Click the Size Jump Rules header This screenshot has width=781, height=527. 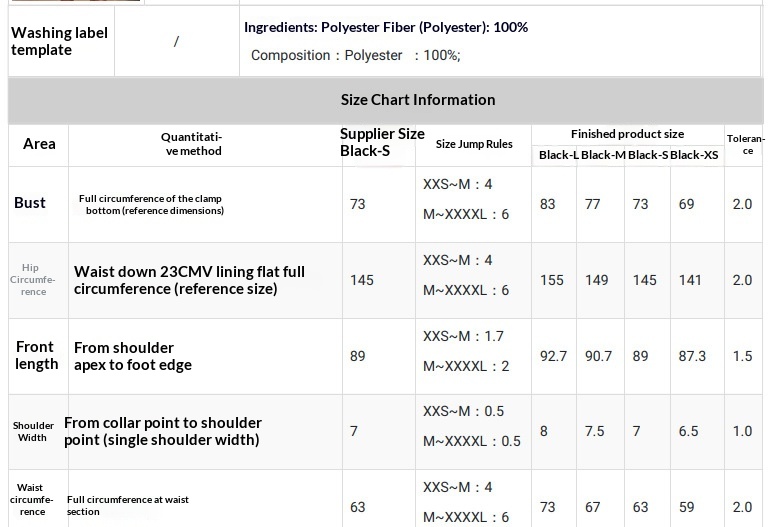pos(474,144)
